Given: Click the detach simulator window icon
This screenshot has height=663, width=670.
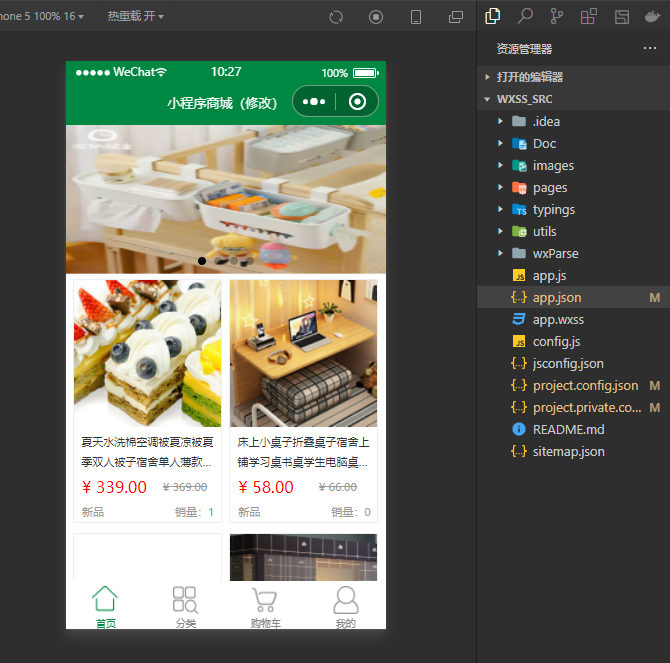Looking at the screenshot, I should (456, 17).
